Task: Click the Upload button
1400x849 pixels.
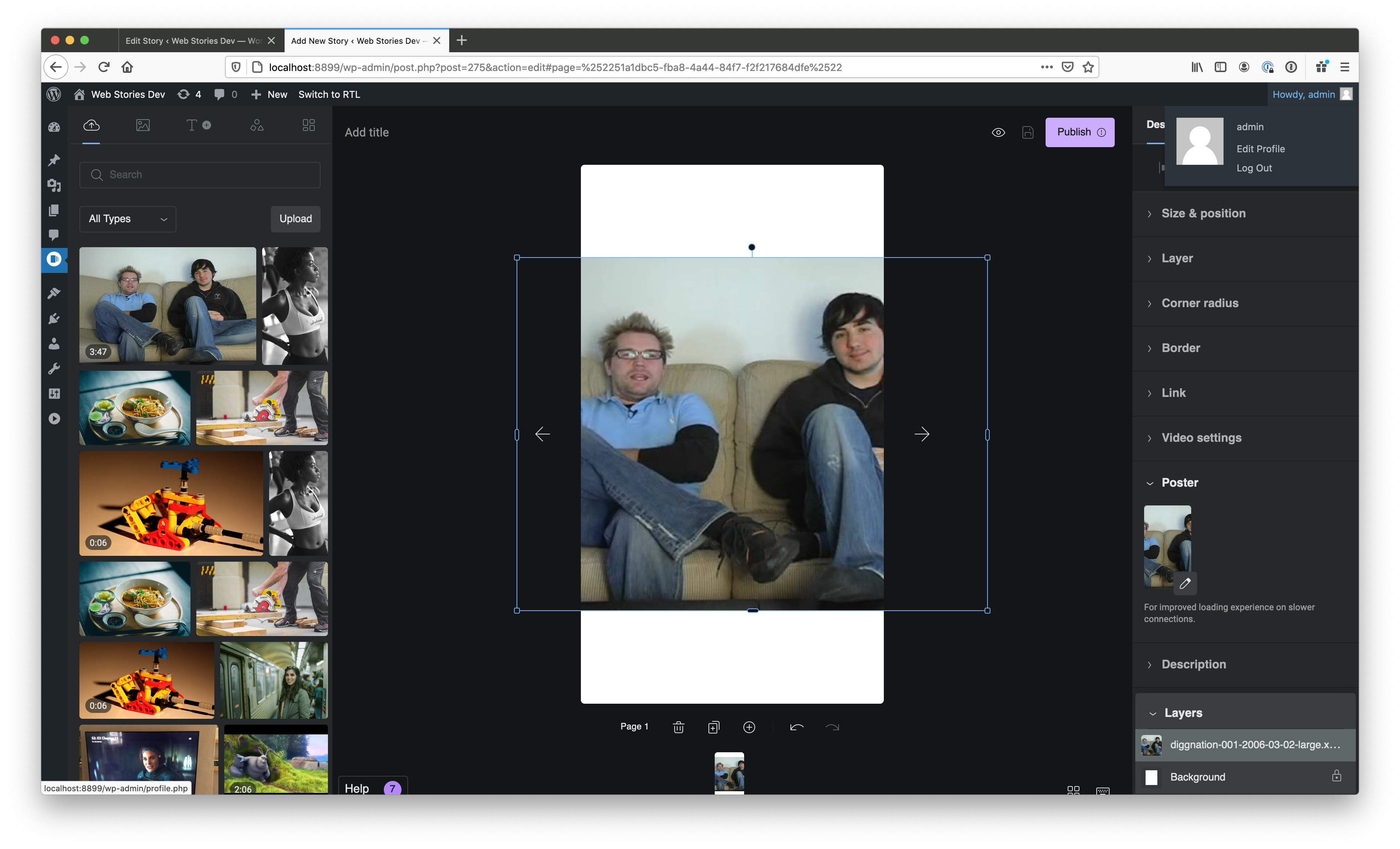Action: pos(296,219)
